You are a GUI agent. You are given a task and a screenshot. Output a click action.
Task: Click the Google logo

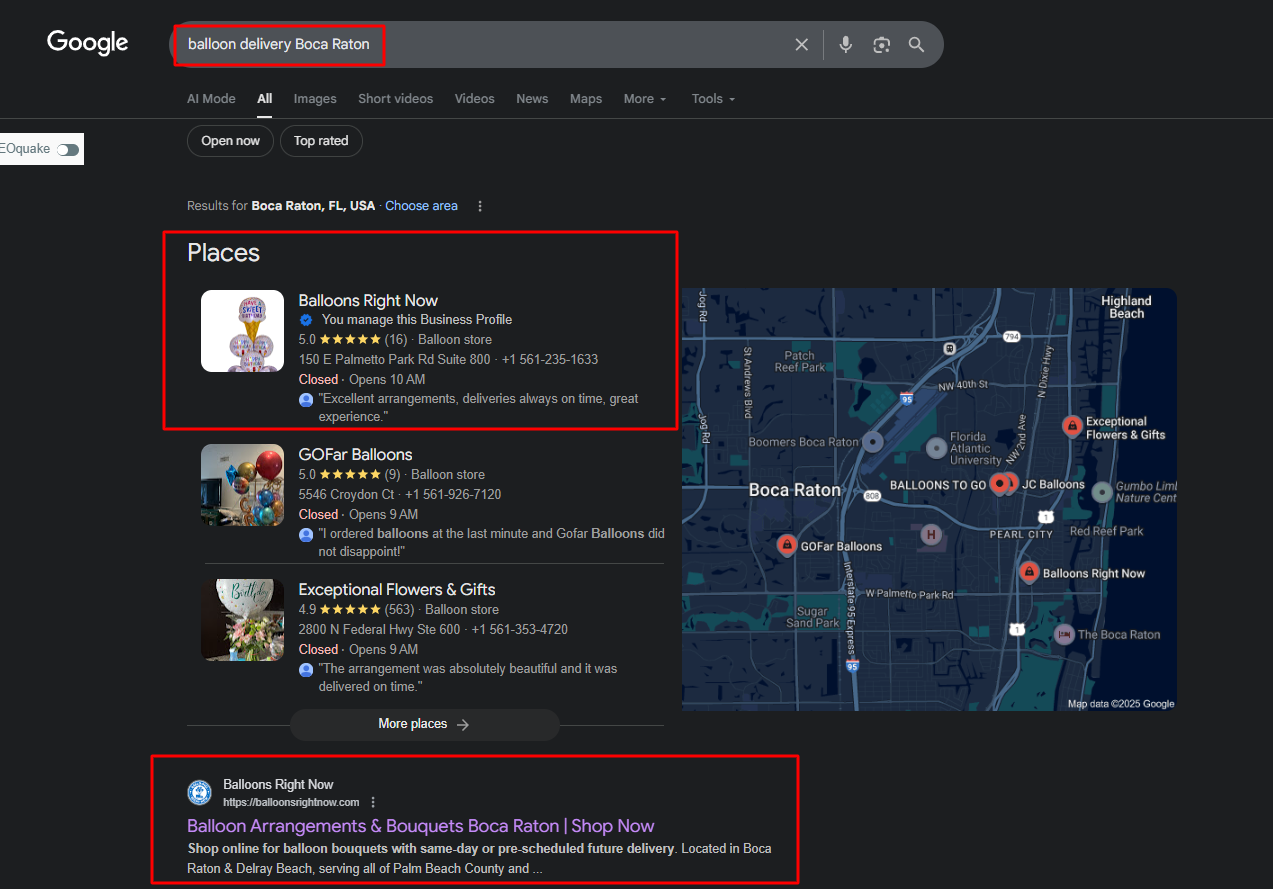(x=88, y=43)
